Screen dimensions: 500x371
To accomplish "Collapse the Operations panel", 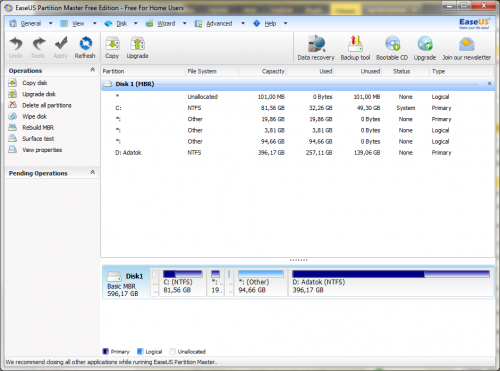I will click(x=93, y=70).
